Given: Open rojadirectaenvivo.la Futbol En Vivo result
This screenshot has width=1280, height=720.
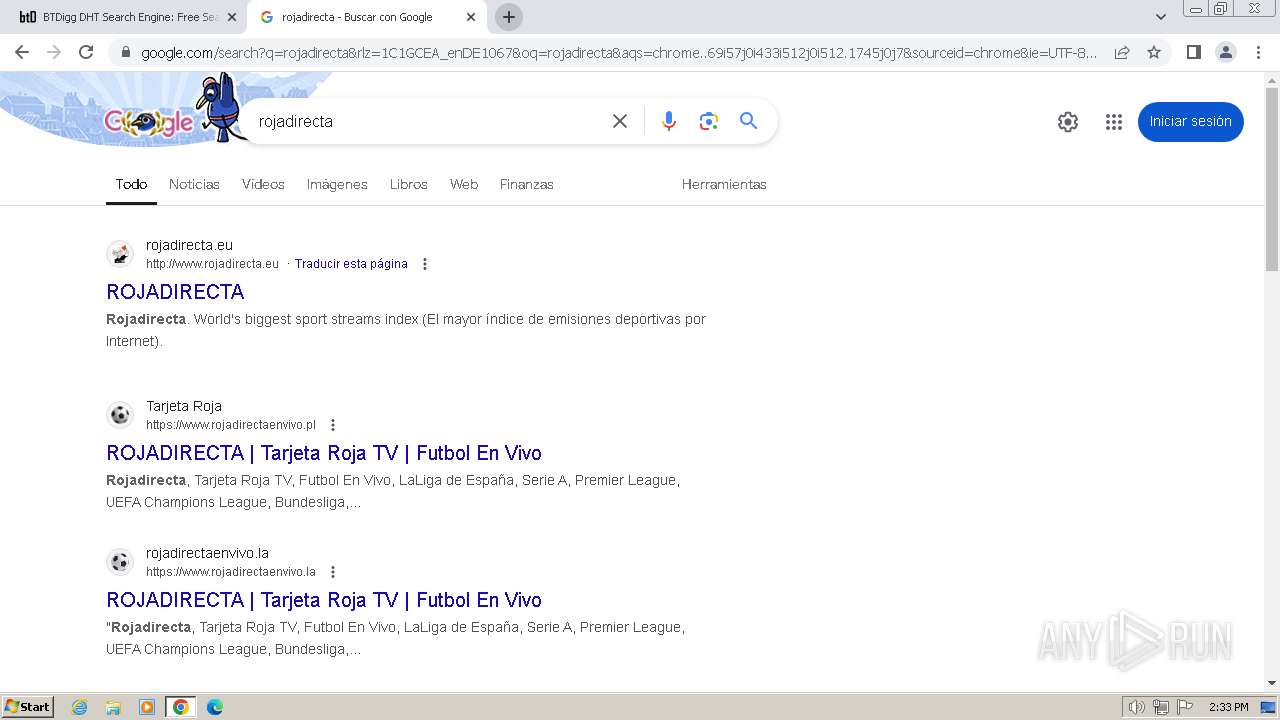Looking at the screenshot, I should 324,600.
